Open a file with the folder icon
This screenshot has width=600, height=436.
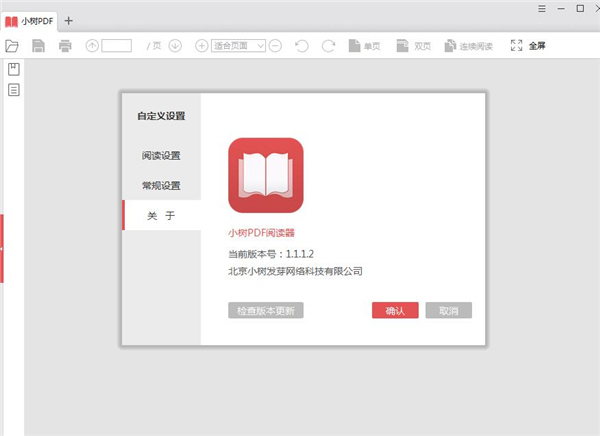coord(12,46)
